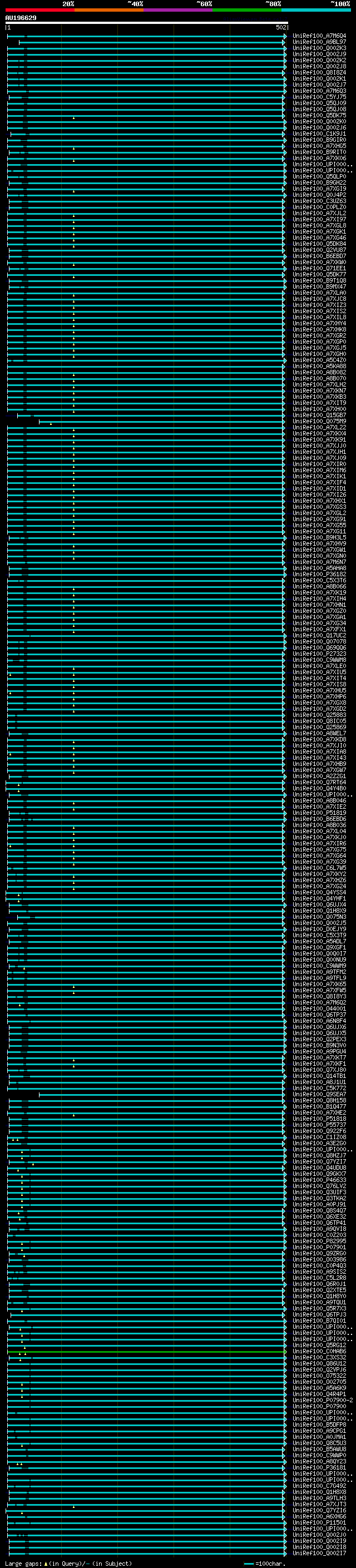This screenshot has height=1568, width=356.
Task: Click hit UniRef100_C5X3T6
Action: [x=319, y=580]
